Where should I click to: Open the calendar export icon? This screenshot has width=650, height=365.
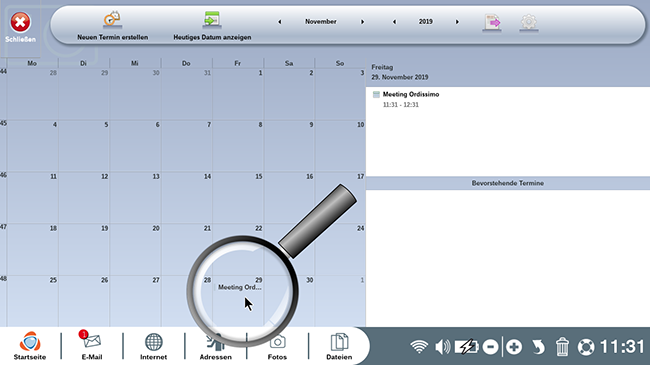point(492,22)
